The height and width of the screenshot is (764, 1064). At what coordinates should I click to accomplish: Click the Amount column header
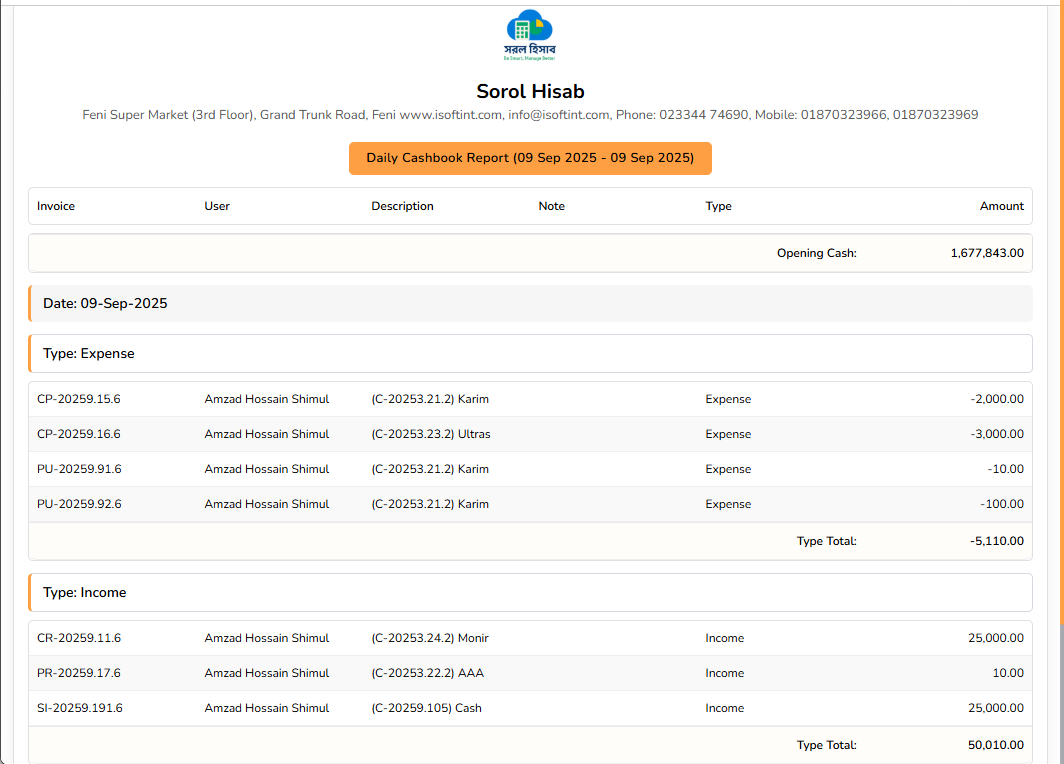1001,206
